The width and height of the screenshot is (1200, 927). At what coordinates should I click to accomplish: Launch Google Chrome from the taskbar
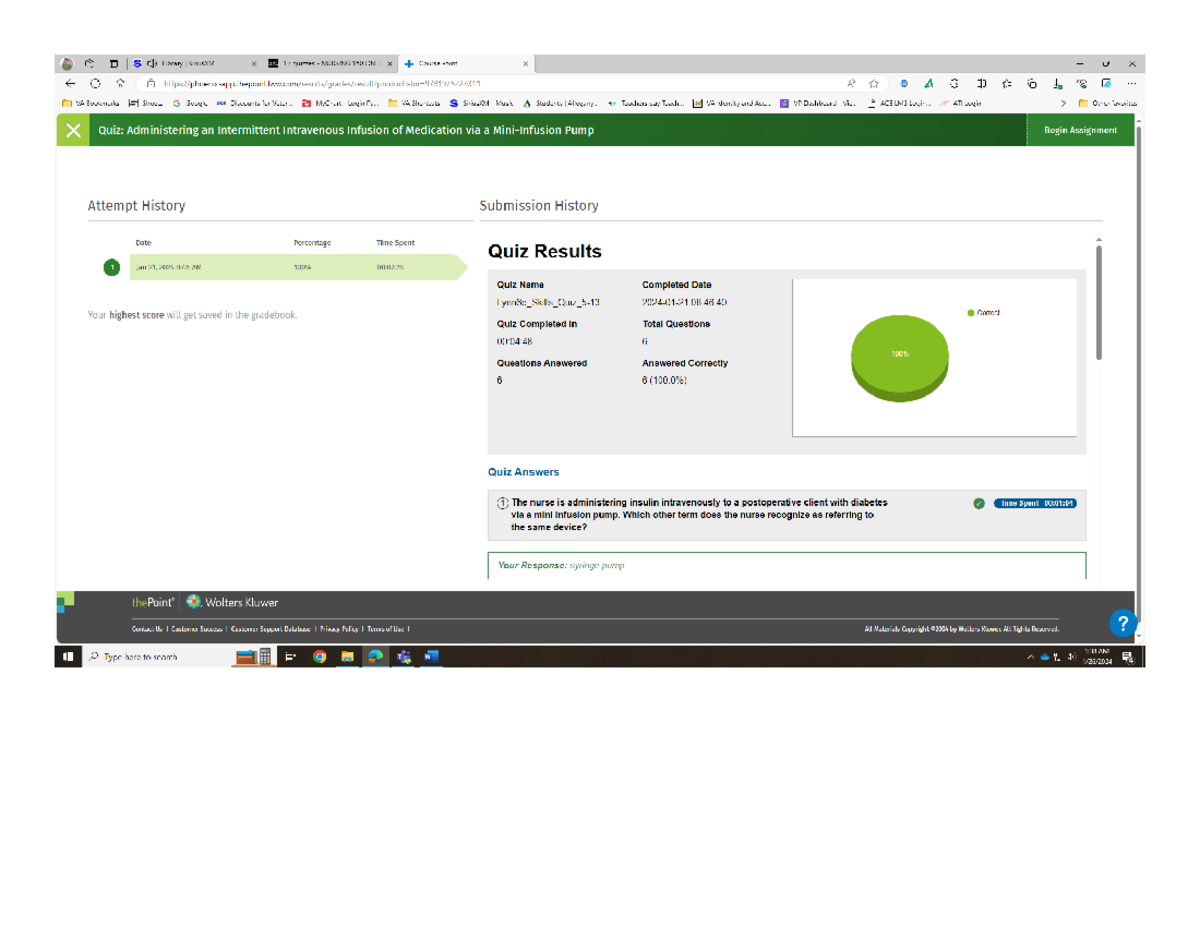point(319,657)
